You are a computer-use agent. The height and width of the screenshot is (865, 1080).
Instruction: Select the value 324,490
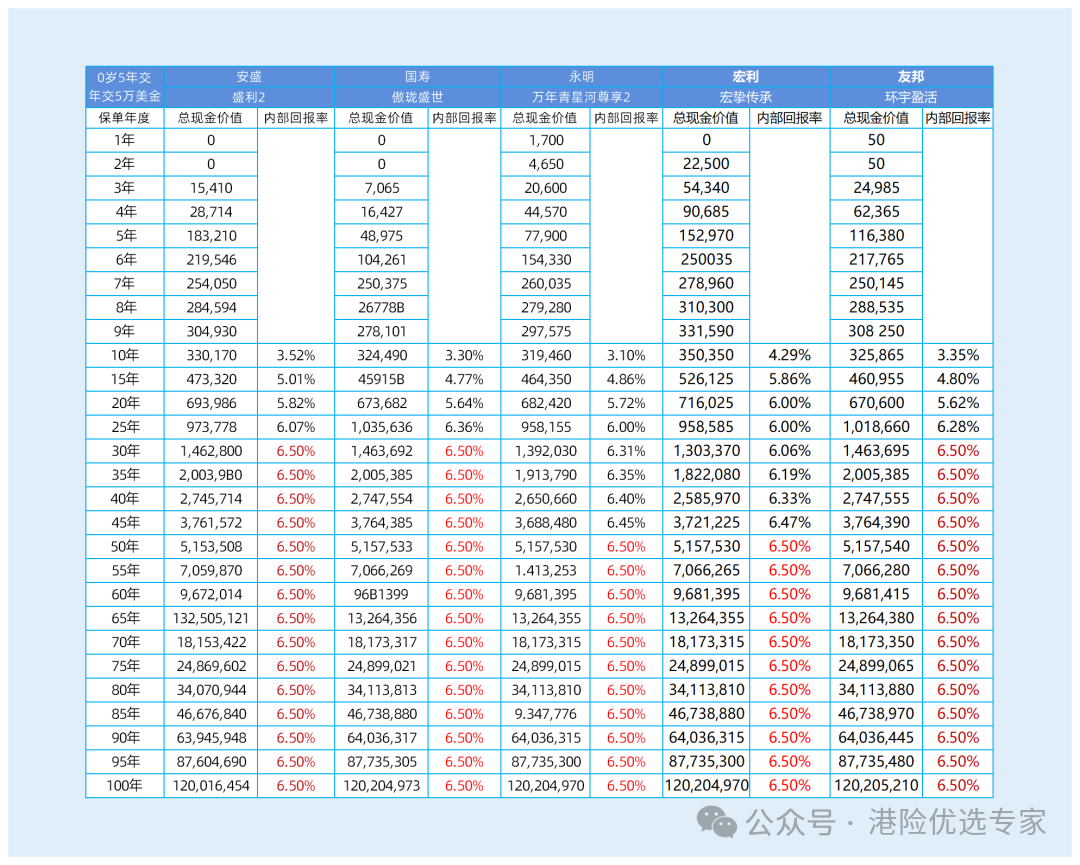point(381,355)
